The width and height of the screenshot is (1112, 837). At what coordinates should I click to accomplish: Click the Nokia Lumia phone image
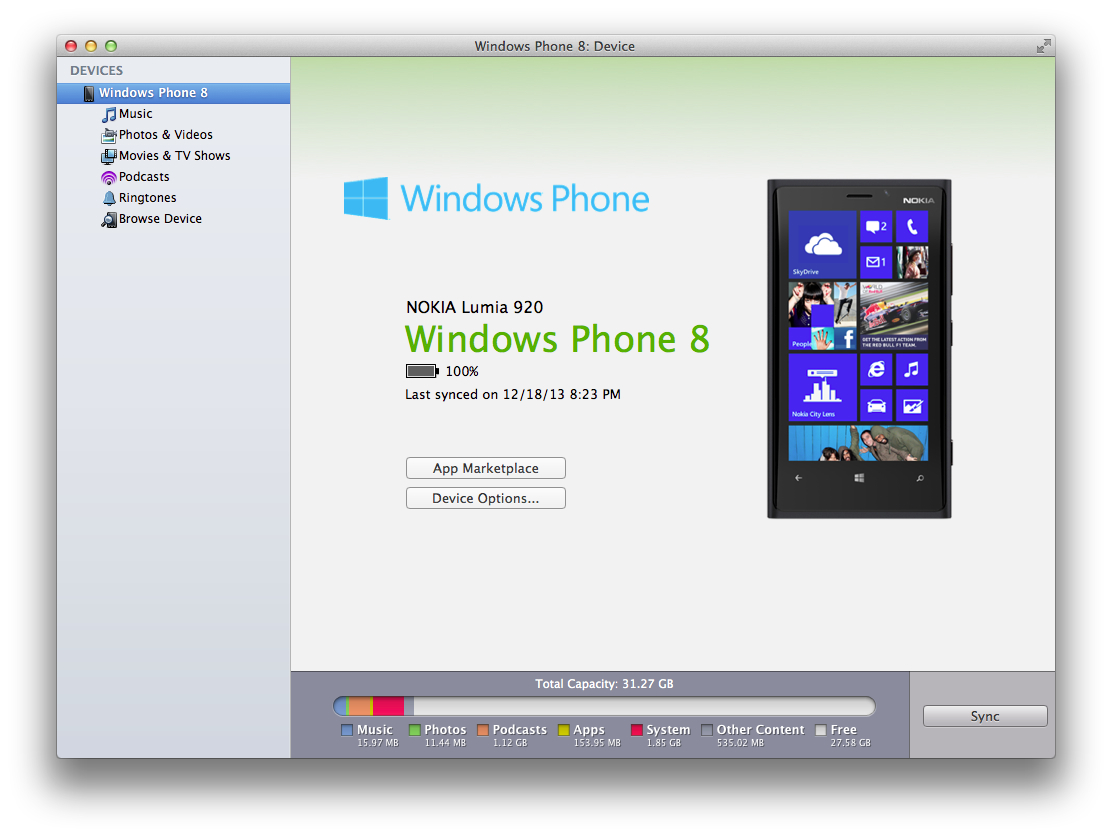pyautogui.click(x=859, y=349)
